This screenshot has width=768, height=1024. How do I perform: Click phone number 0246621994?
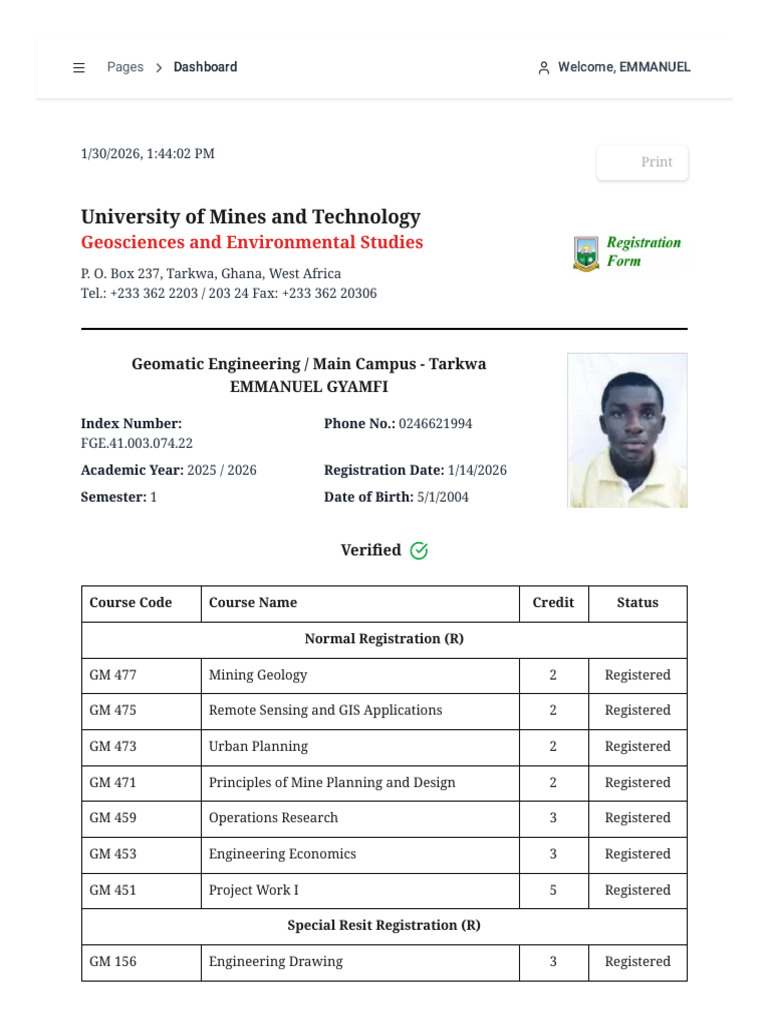tap(435, 424)
